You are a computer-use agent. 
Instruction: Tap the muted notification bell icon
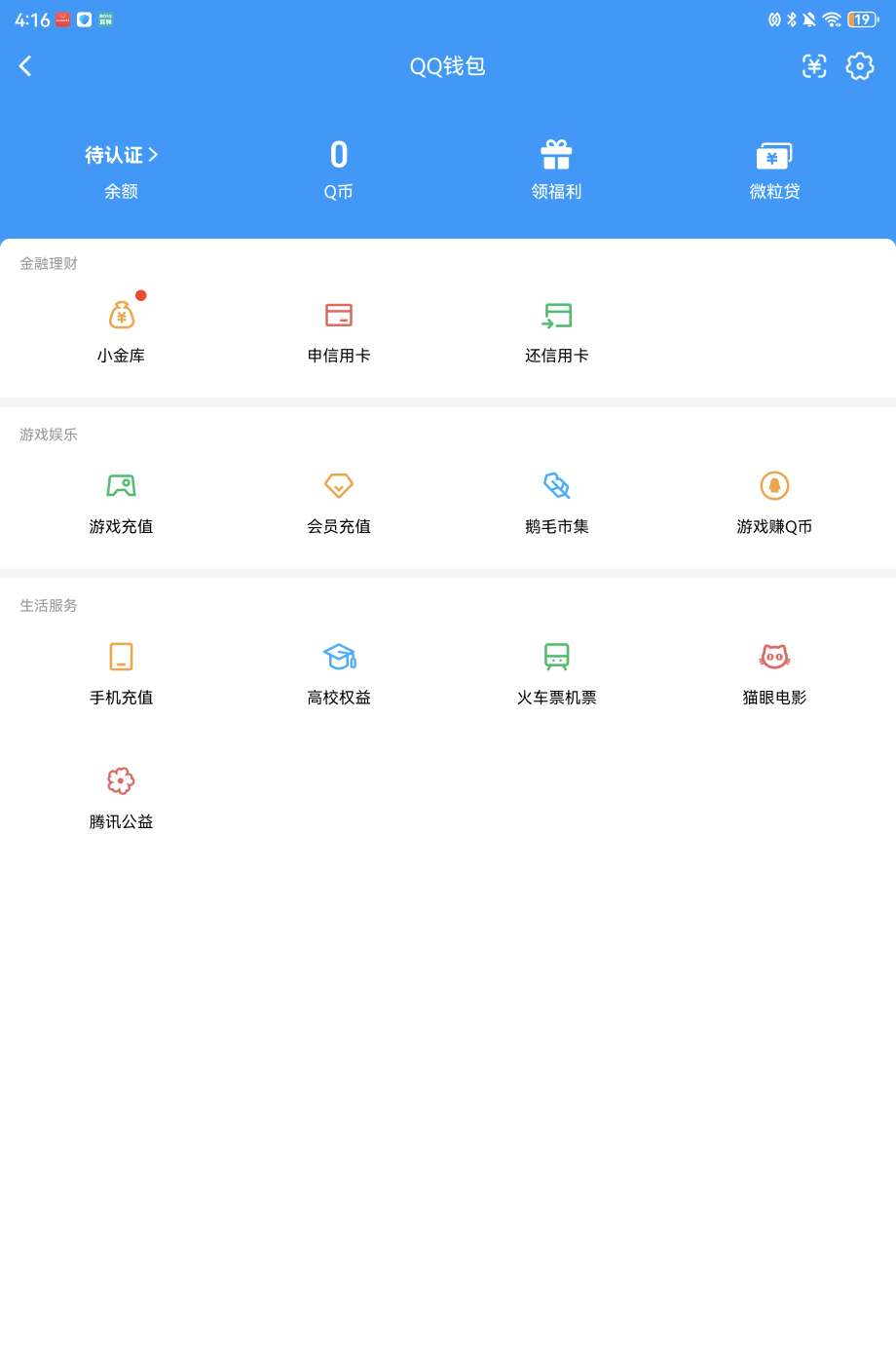coord(809,19)
